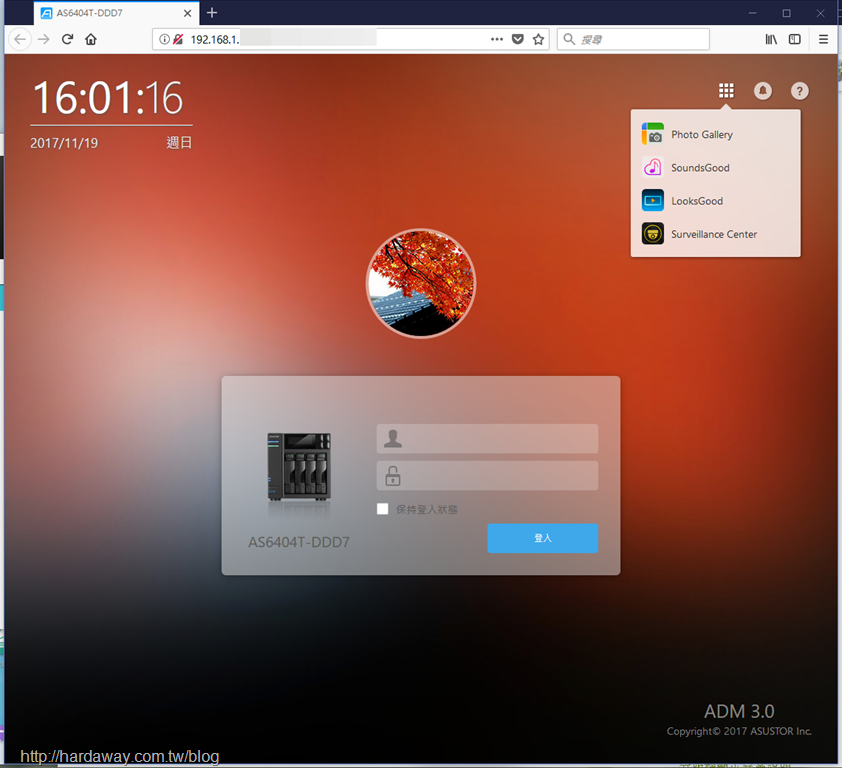Open the apps grid icon

tap(726, 91)
